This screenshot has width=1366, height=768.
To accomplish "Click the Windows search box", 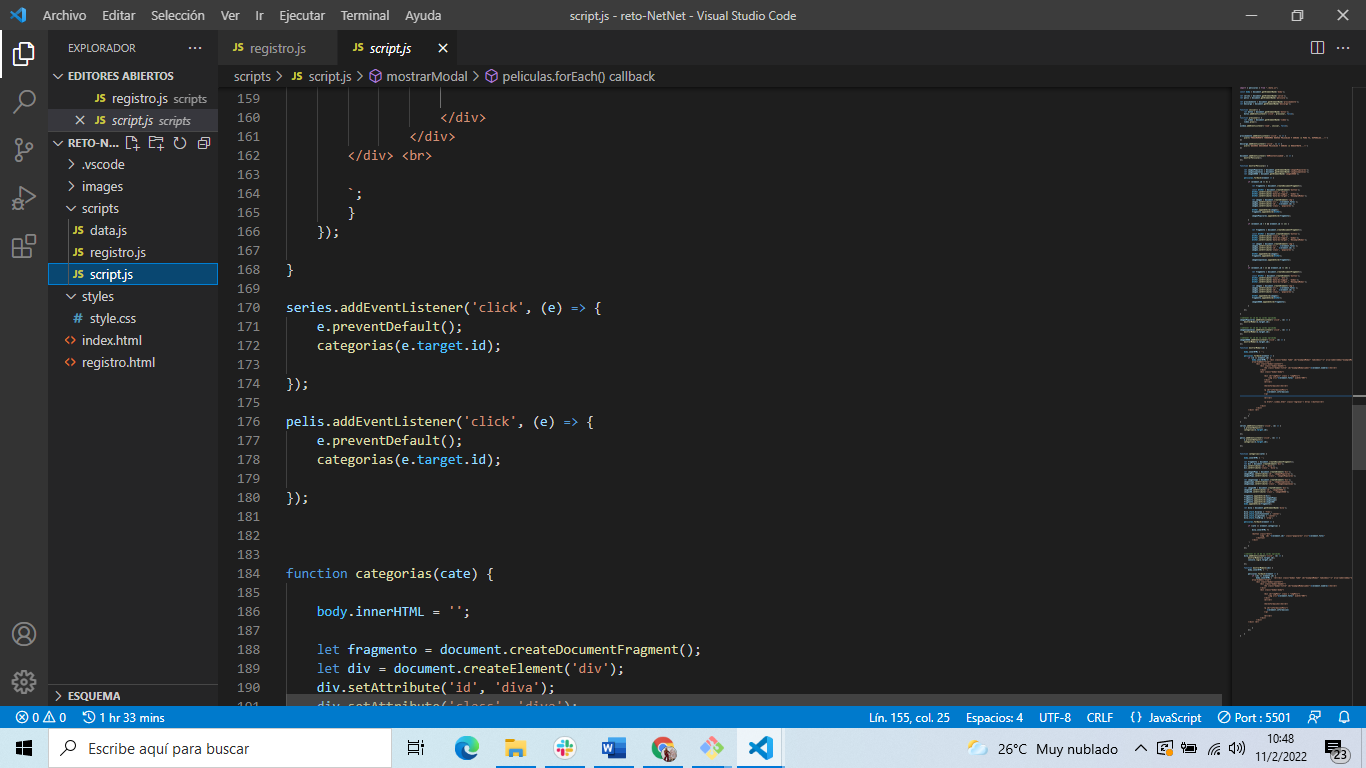I will (x=220, y=748).
